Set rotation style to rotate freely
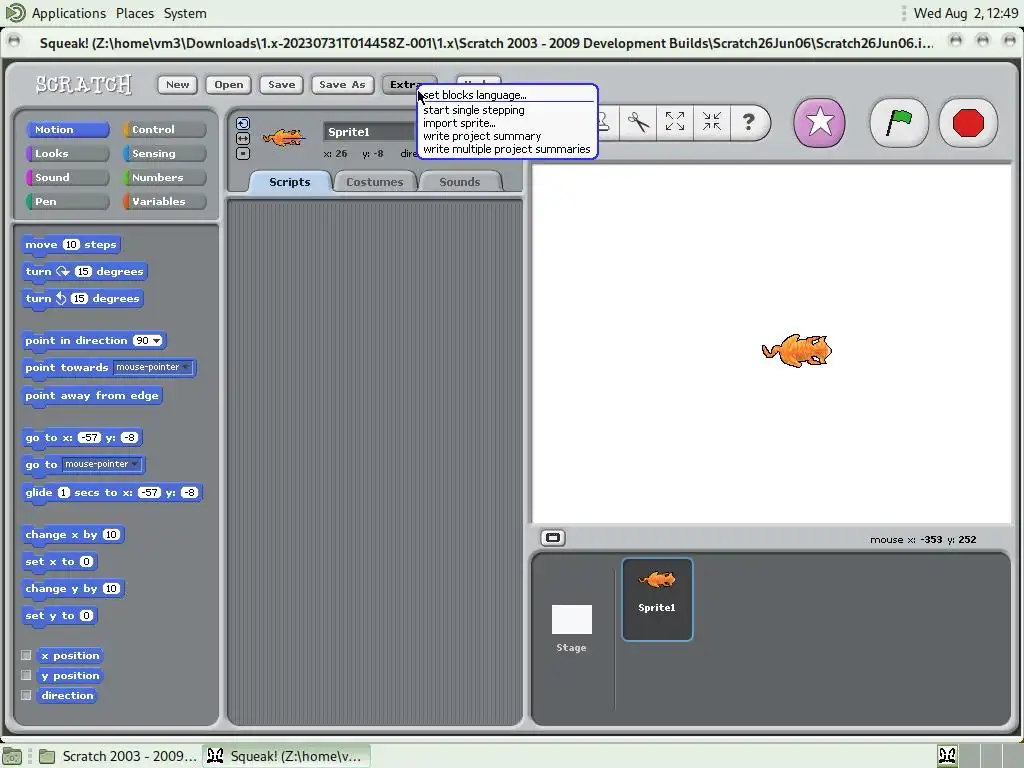The image size is (1024, 768). pyautogui.click(x=243, y=123)
